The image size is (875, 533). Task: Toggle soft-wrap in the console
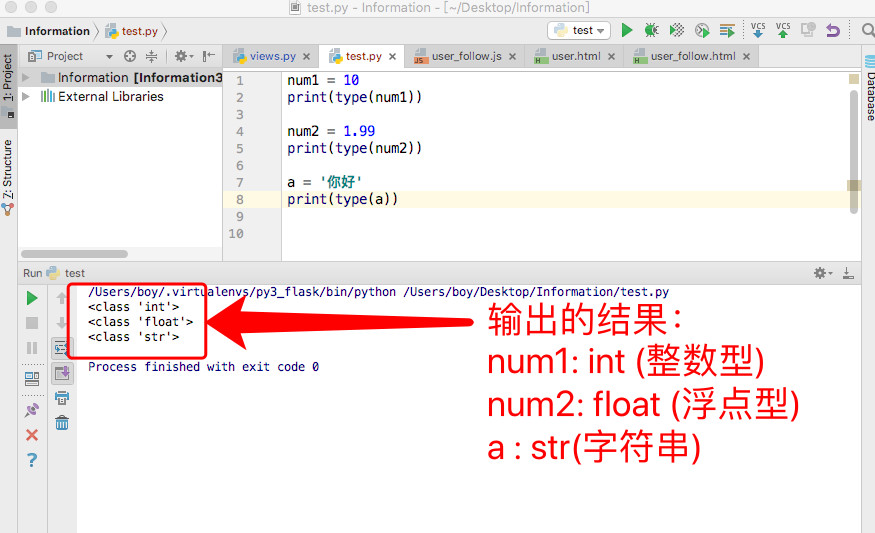(x=62, y=348)
